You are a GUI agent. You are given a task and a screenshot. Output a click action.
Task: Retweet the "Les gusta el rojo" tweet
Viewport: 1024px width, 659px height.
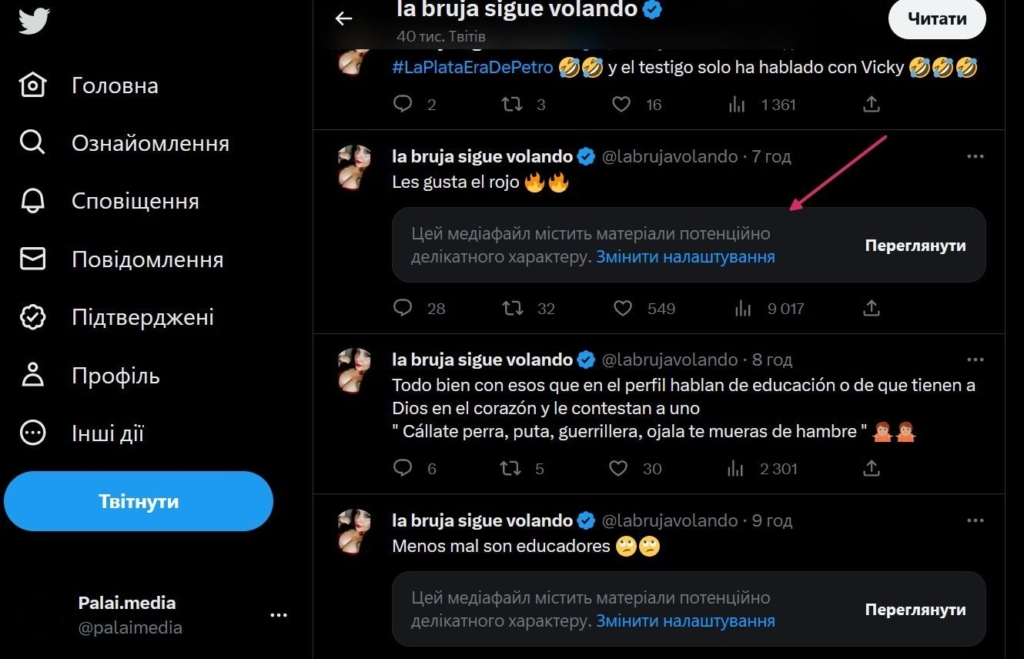tap(512, 308)
